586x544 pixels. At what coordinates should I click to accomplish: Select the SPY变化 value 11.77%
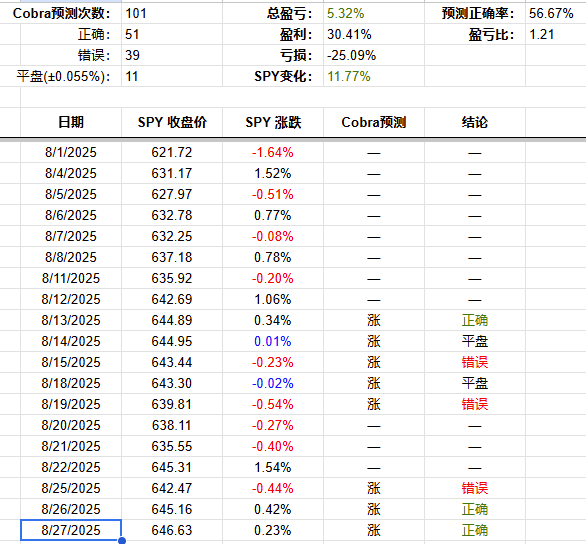point(374,76)
